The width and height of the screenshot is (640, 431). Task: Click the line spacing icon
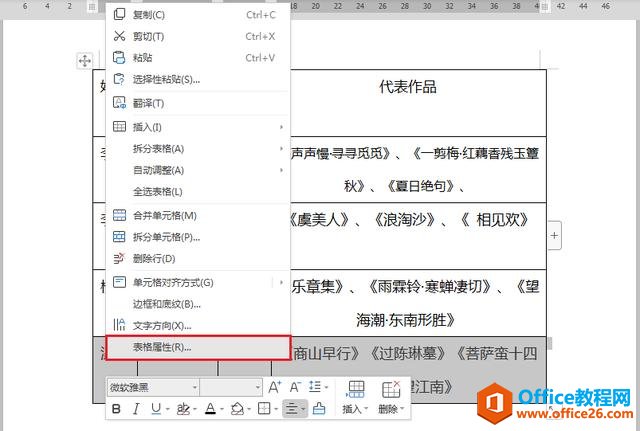point(315,387)
